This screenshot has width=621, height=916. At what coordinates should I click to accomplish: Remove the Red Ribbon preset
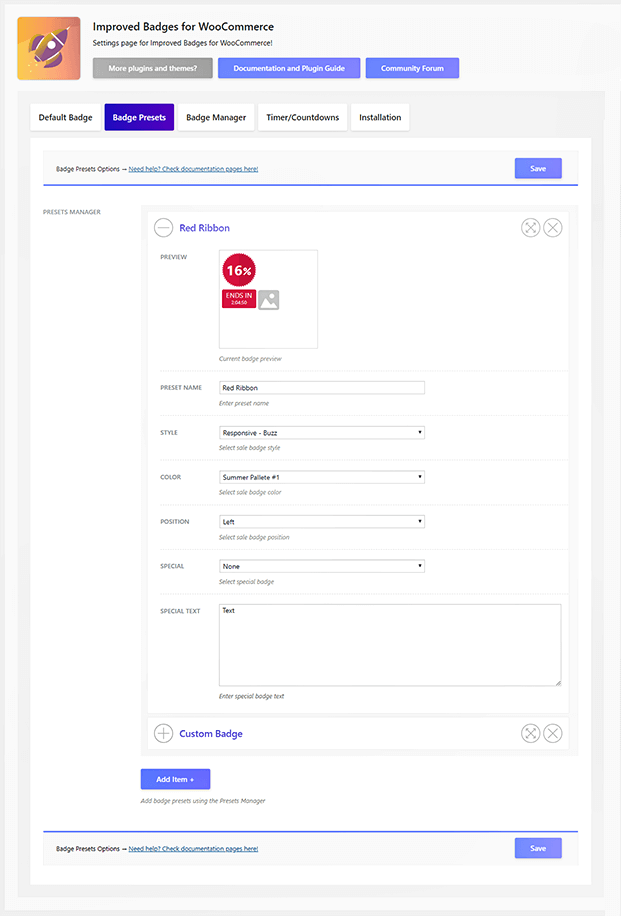coord(552,228)
